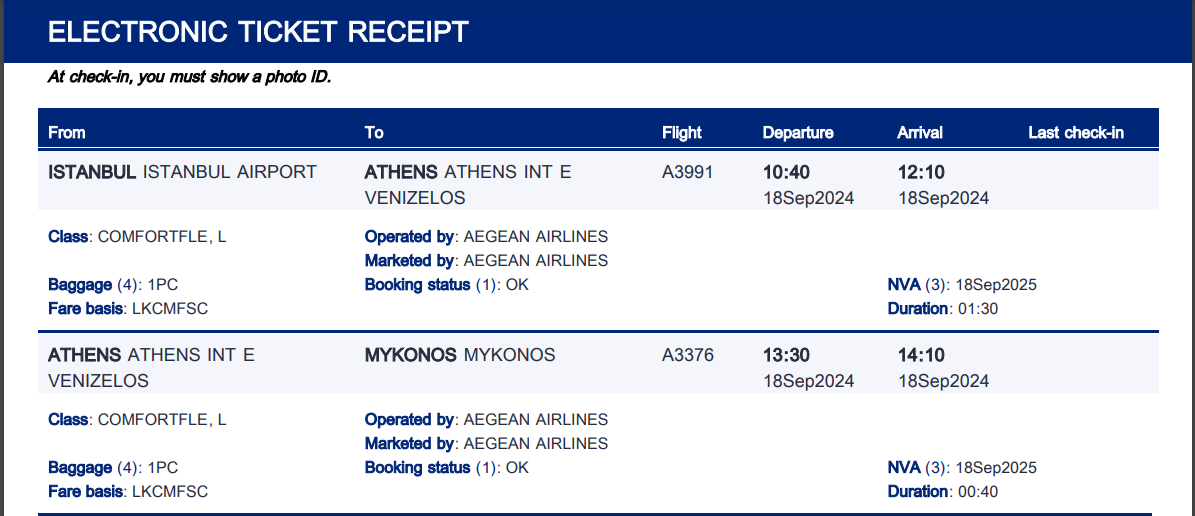Select flight number A3991

point(687,172)
